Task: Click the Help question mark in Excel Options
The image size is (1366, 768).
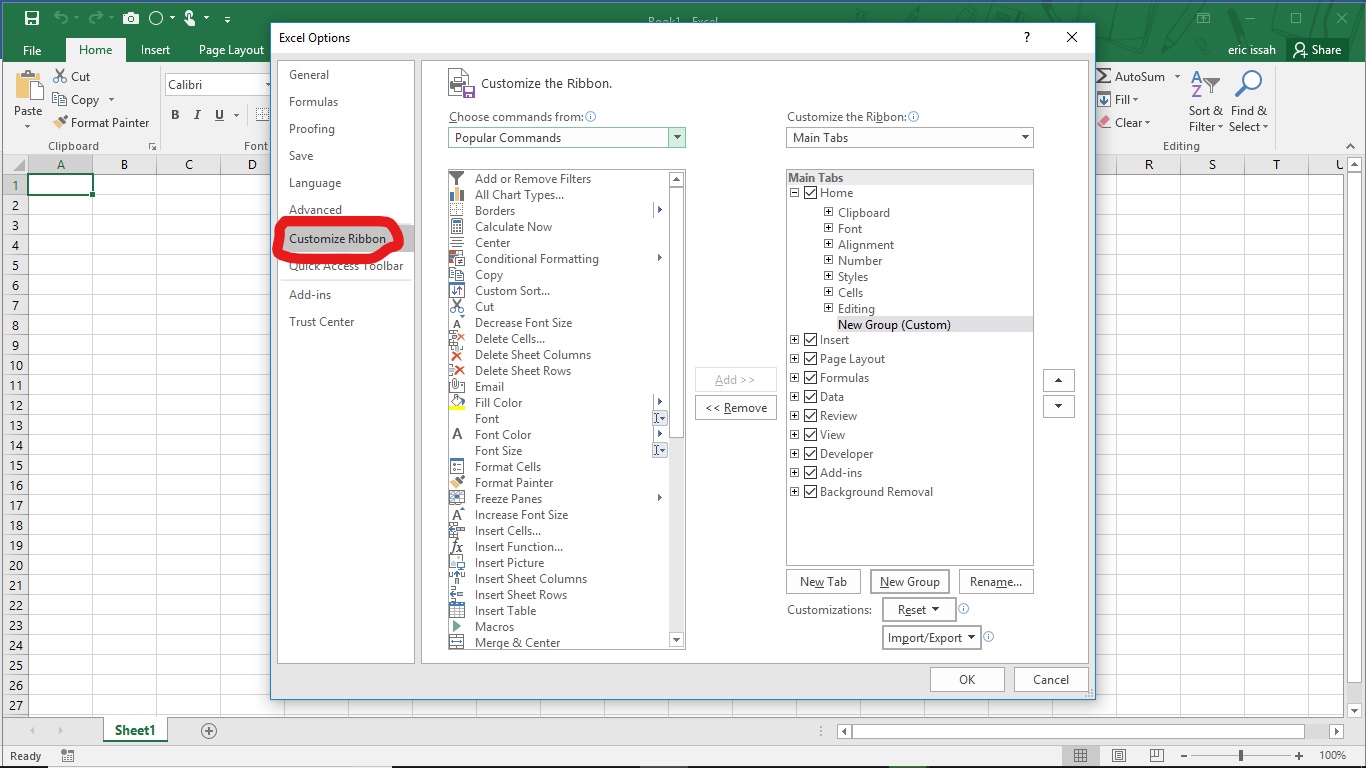Action: 1026,37
